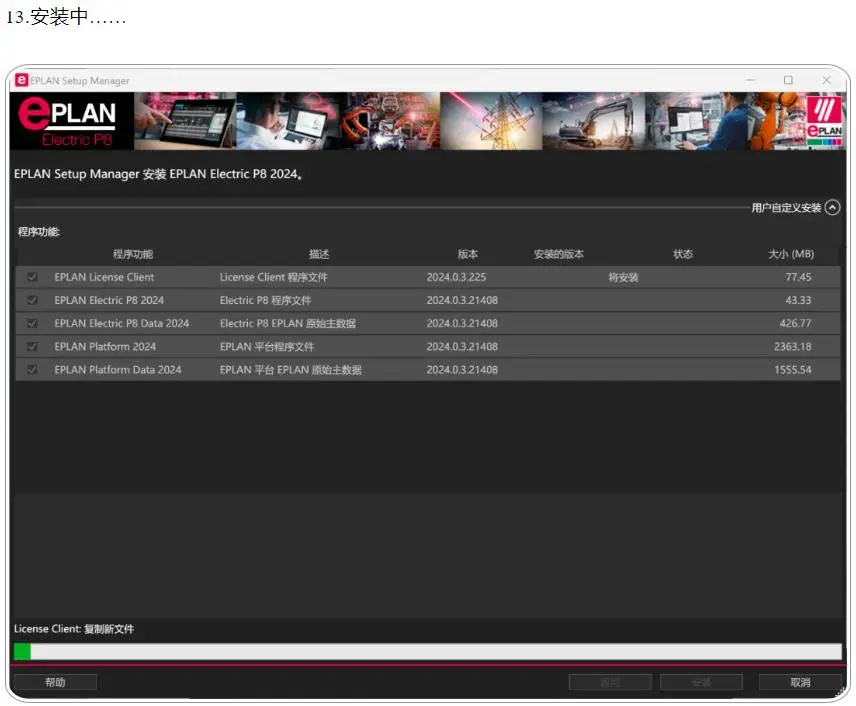The height and width of the screenshot is (706, 856).
Task: Click the excavator banner photo
Action: 593,121
